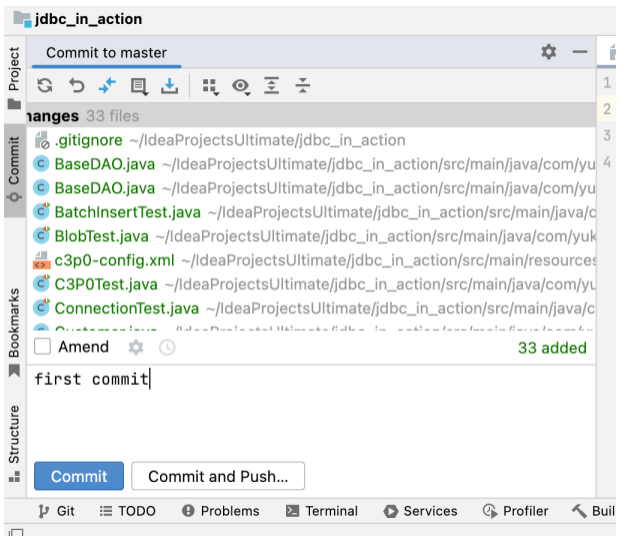The height and width of the screenshot is (536, 624).
Task: Click the .gitignore file icon
Action: [x=42, y=140]
